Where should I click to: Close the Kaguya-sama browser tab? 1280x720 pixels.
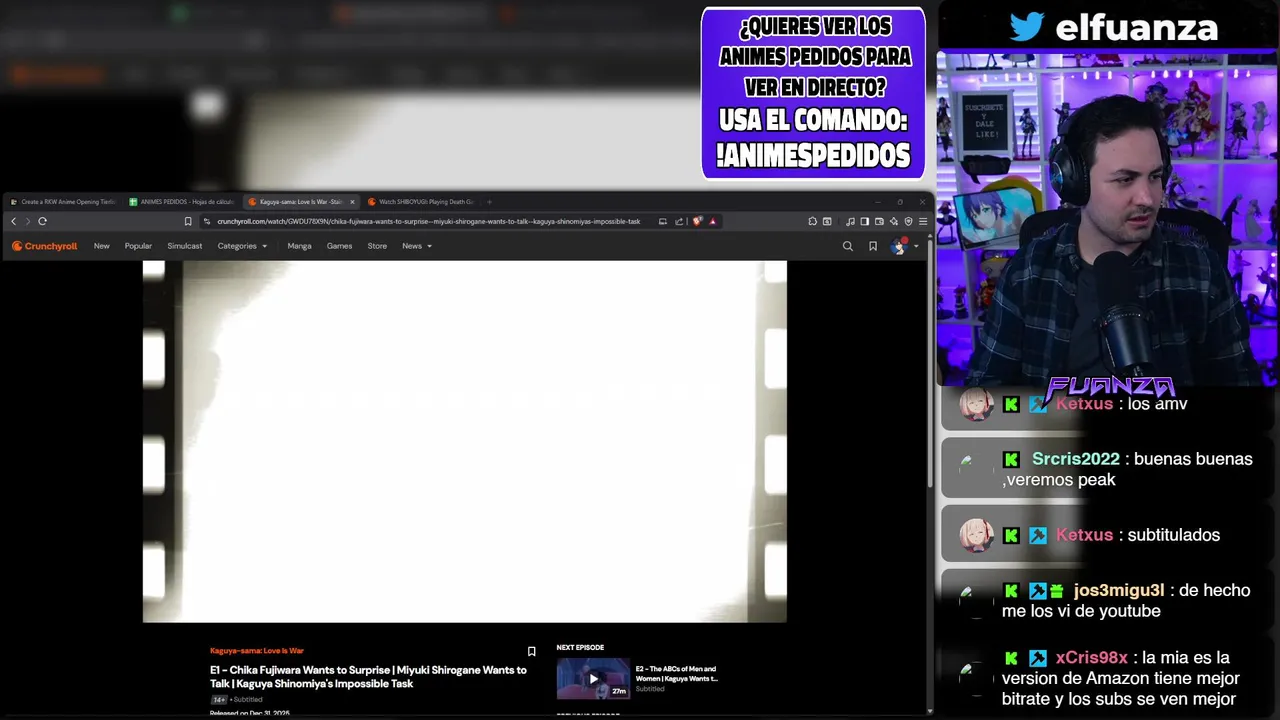tap(352, 202)
